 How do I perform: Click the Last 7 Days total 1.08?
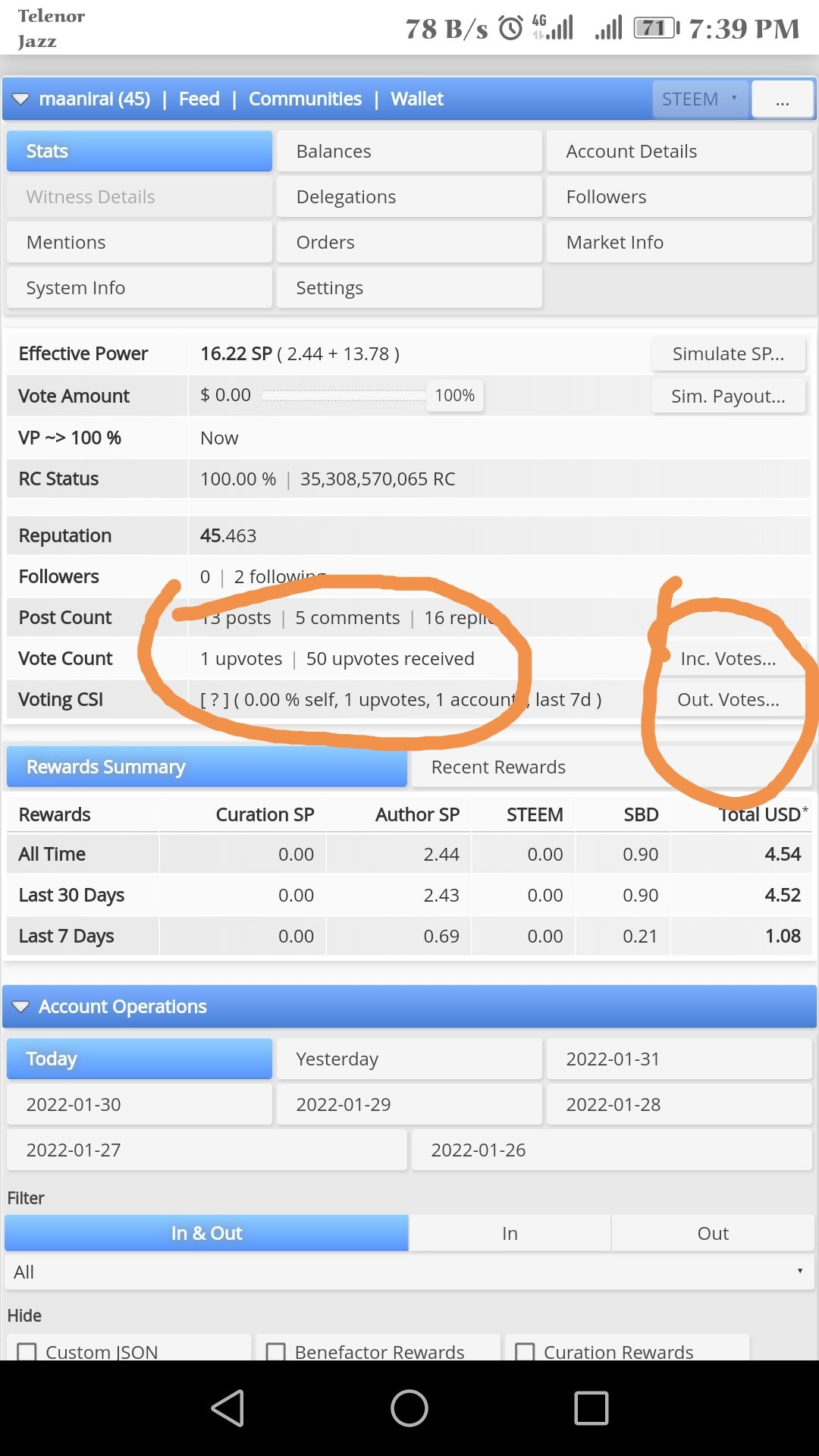tap(783, 936)
